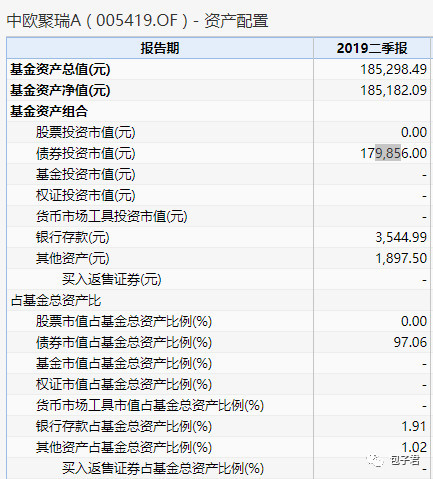Select the 权证投资市值(元) row label
This screenshot has height=479, width=433.
click(x=86, y=195)
